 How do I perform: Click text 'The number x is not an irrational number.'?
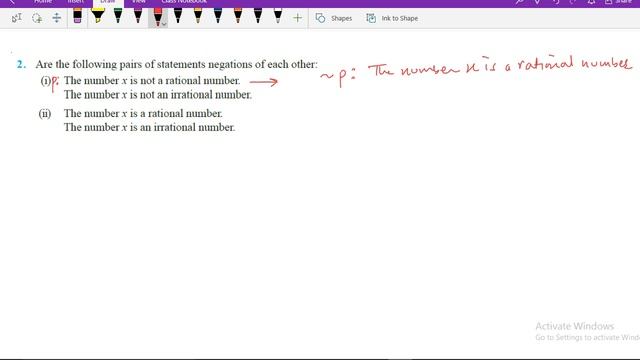pos(158,95)
